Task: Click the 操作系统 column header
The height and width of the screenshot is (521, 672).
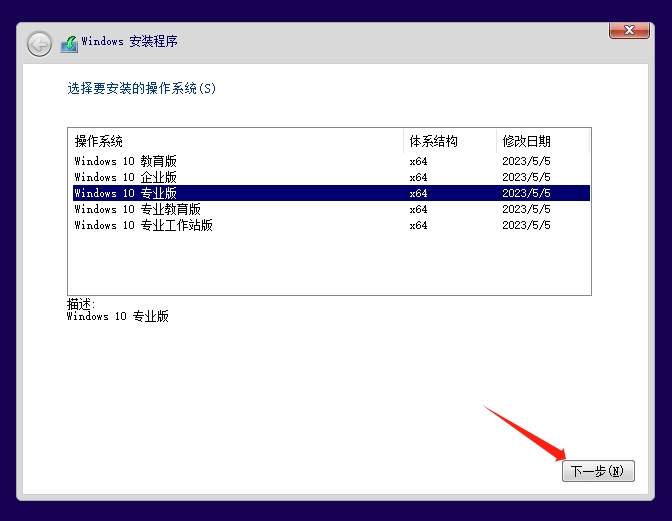Action: [x=236, y=141]
